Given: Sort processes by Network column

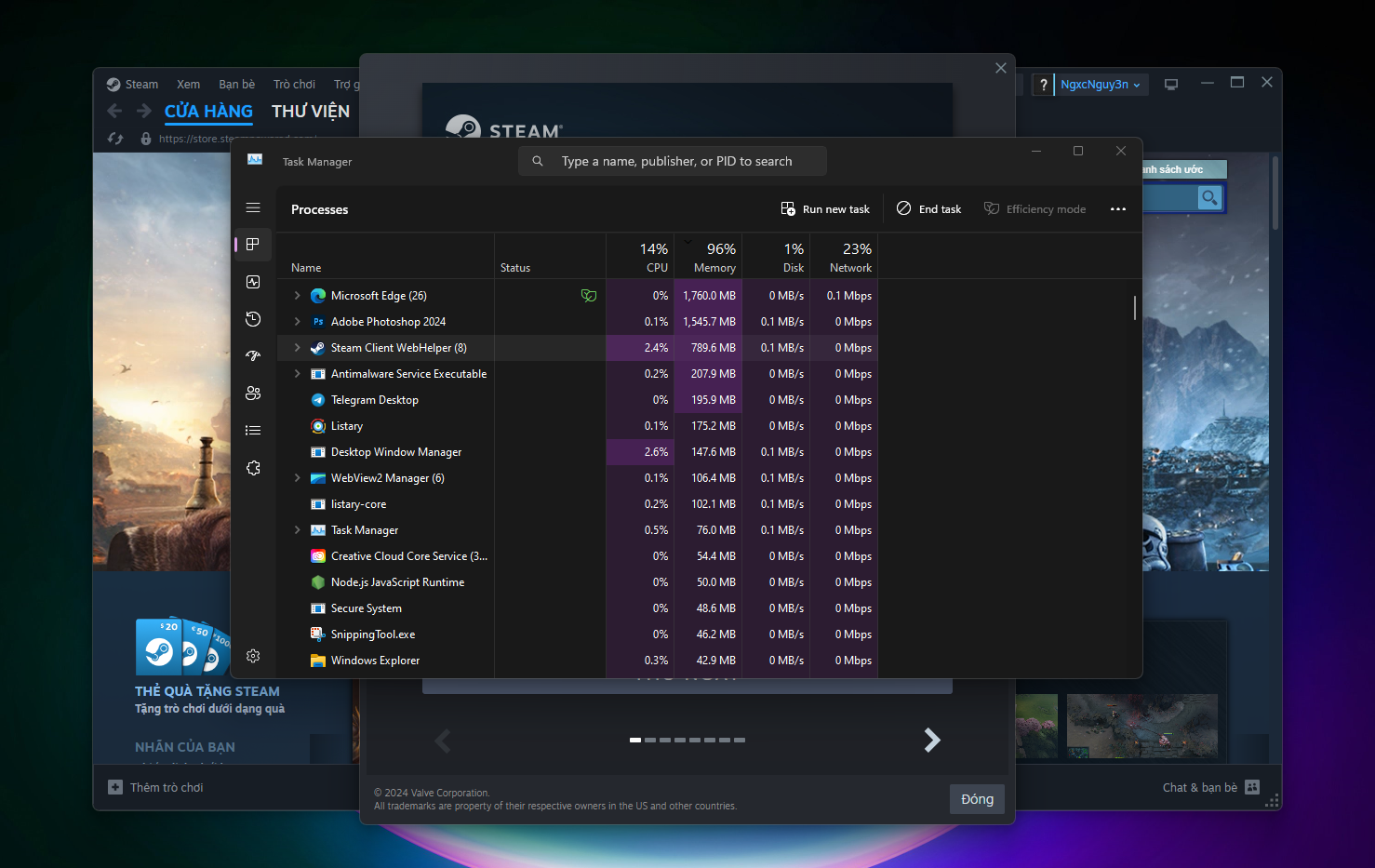Looking at the screenshot, I should click(844, 257).
